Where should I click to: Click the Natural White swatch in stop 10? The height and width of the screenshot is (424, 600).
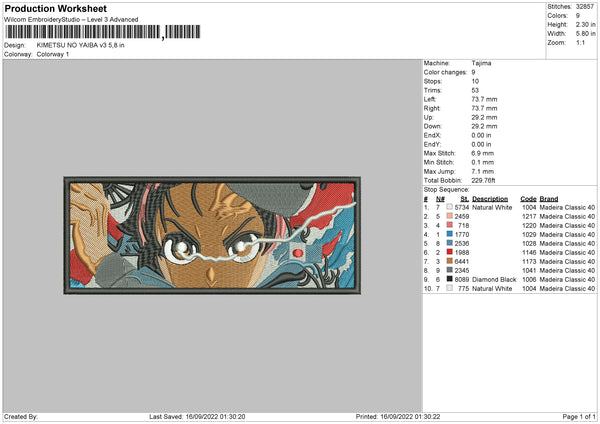[449, 288]
